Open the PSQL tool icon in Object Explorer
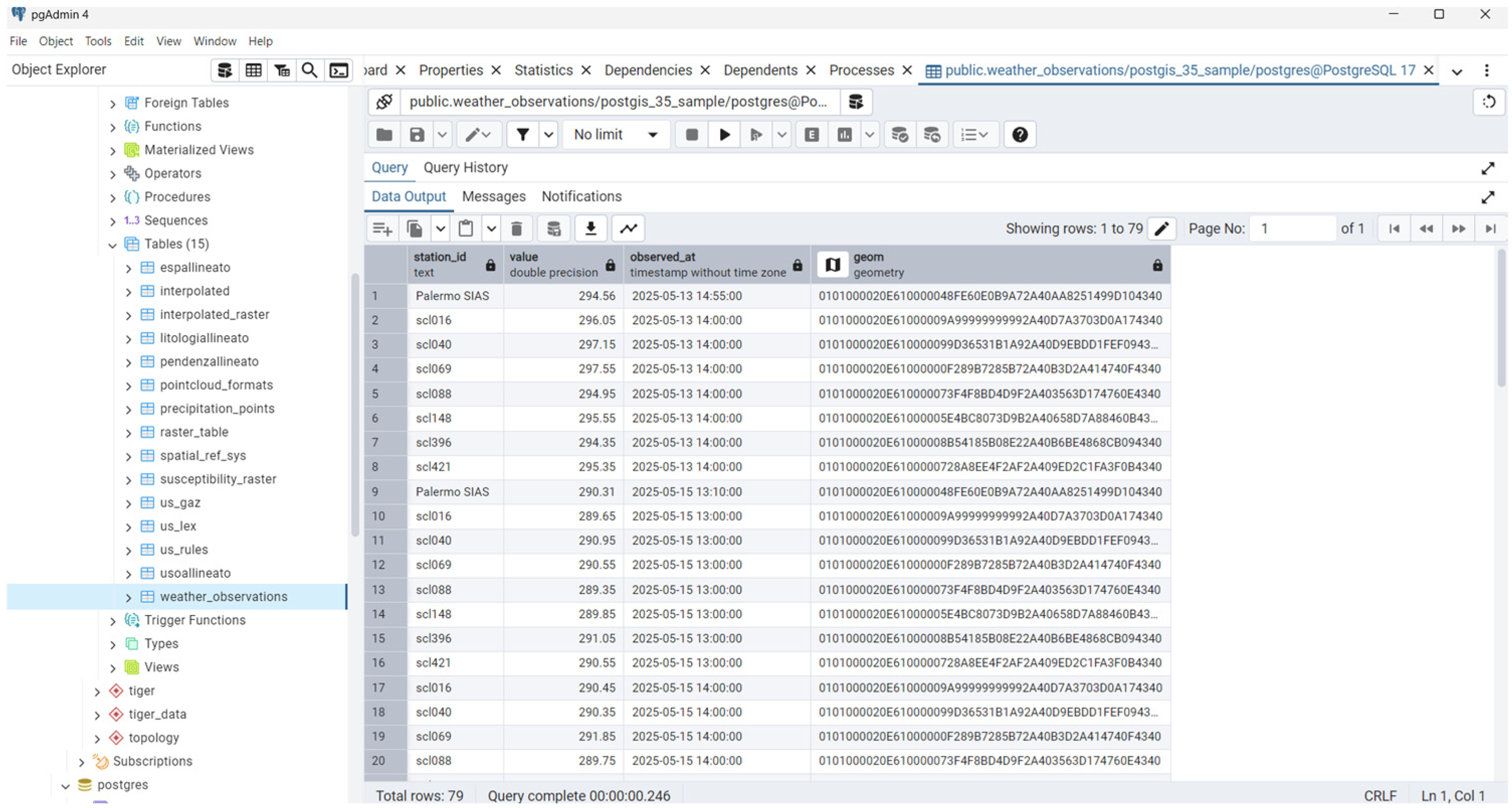Viewport: 1512px width, 808px height. 339,70
